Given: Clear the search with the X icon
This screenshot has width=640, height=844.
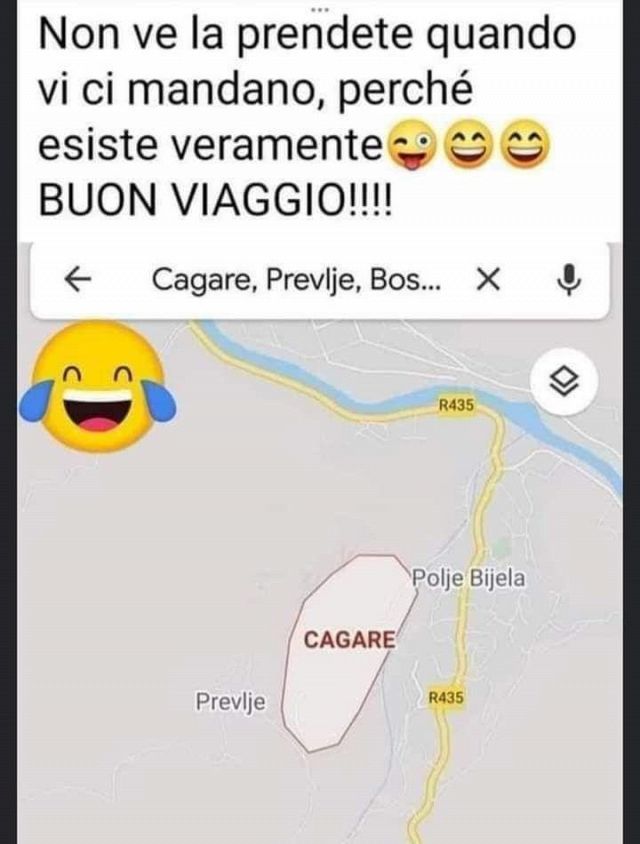Looking at the screenshot, I should 488,279.
